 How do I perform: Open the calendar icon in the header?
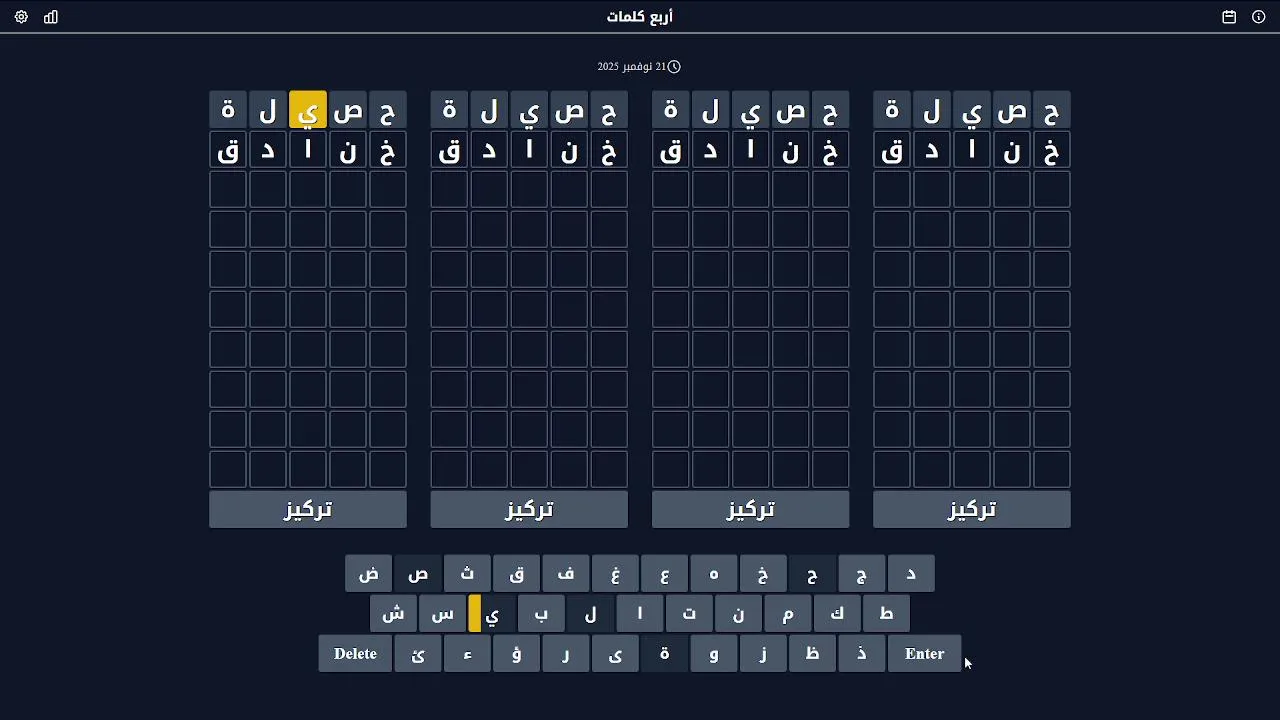pyautogui.click(x=1229, y=17)
